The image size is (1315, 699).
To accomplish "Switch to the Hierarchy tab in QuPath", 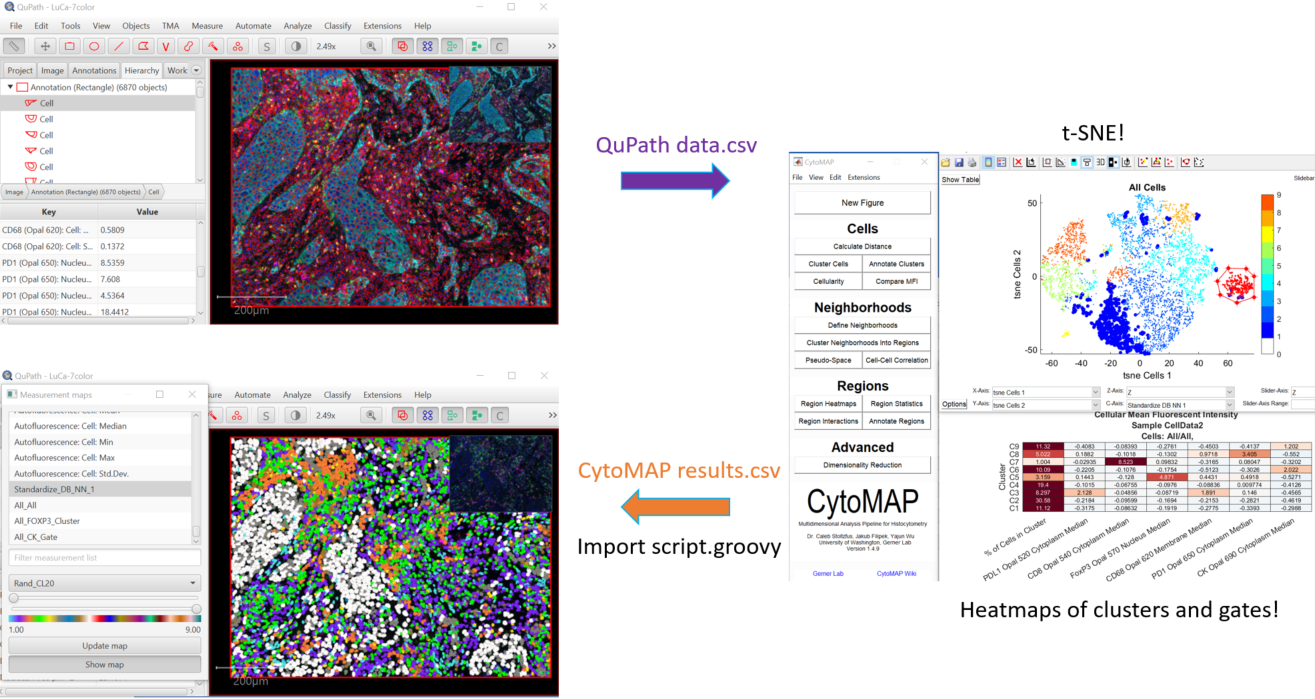I will (141, 70).
